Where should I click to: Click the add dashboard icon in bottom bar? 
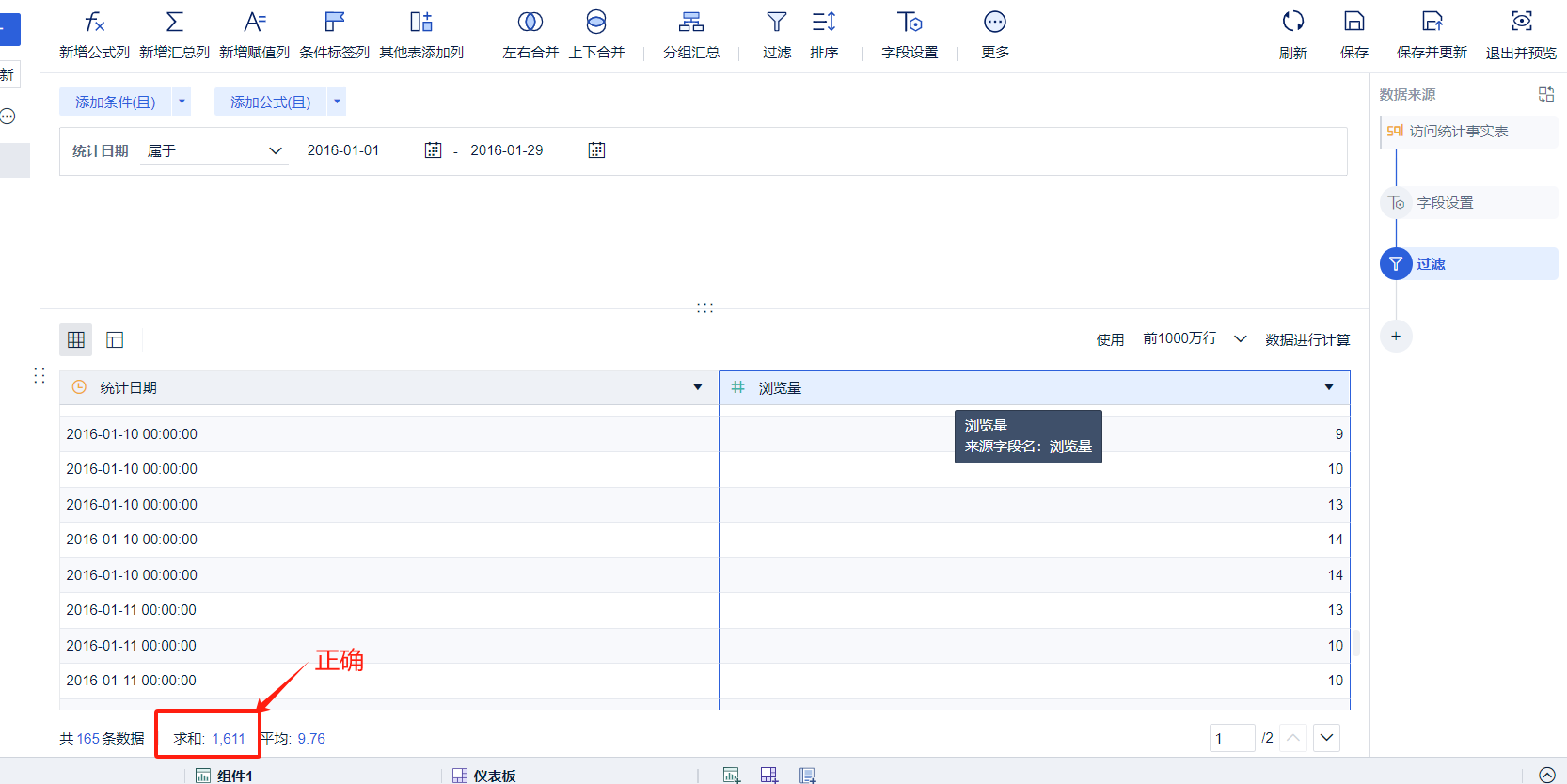769,776
